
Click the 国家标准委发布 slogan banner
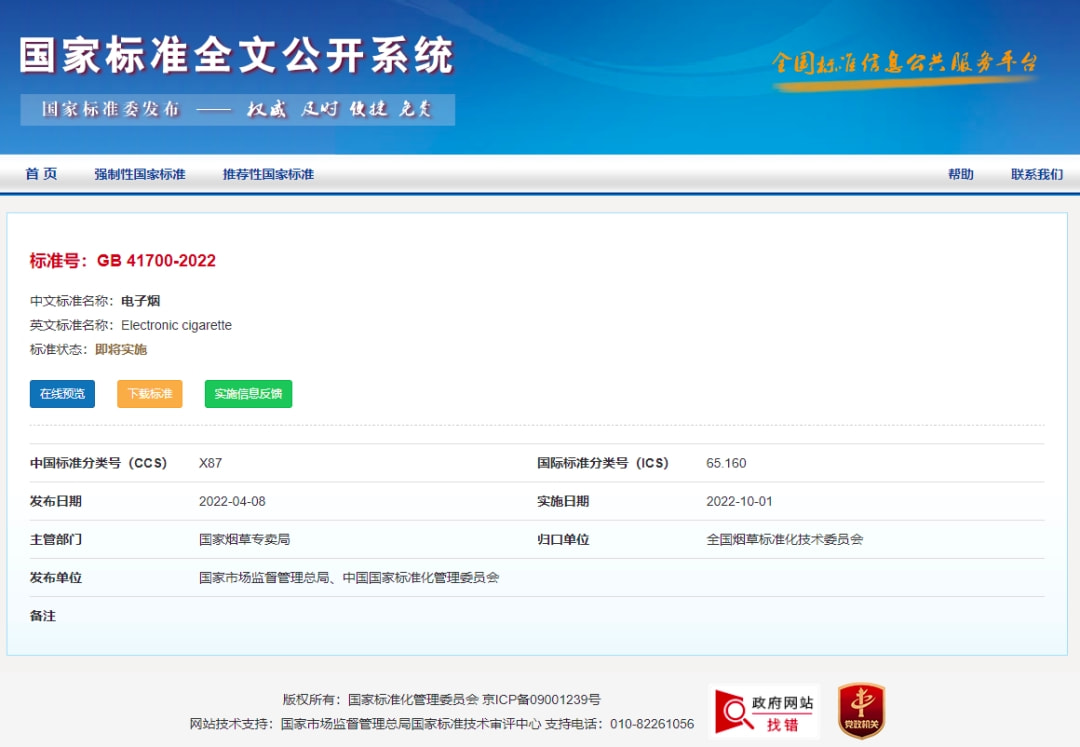click(x=237, y=109)
